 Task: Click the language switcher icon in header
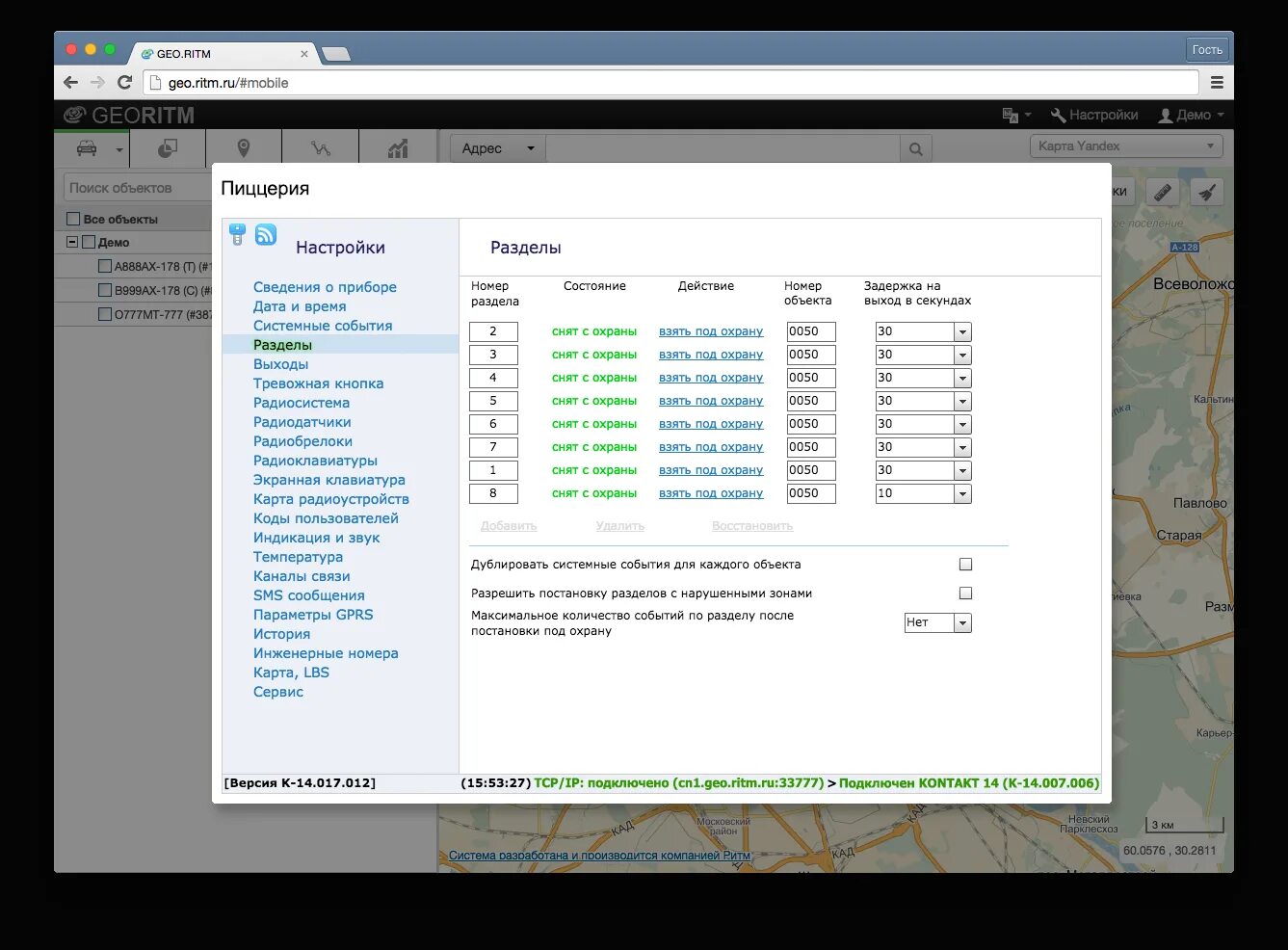point(1016,115)
